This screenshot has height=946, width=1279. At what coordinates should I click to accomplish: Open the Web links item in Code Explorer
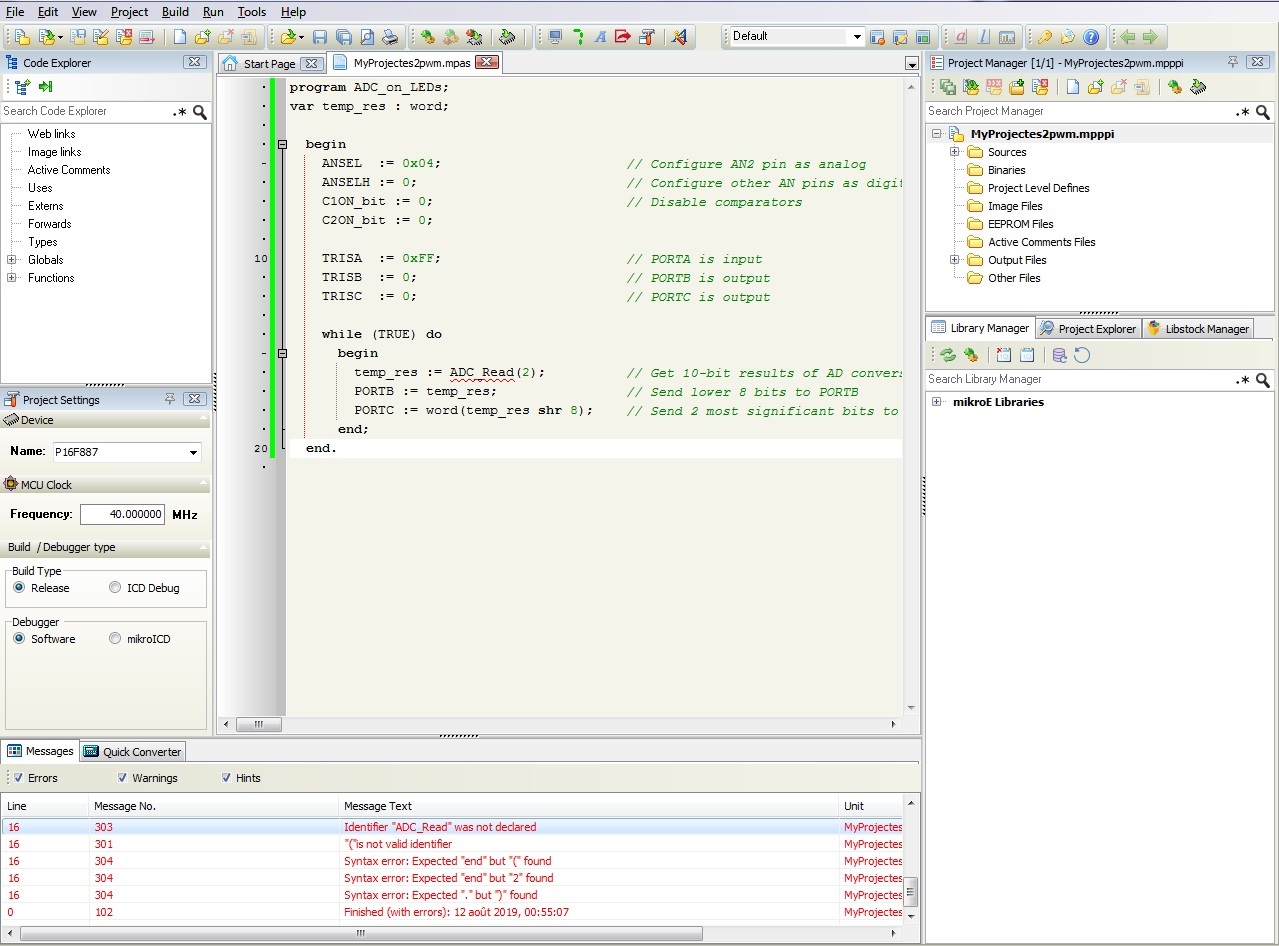[51, 134]
